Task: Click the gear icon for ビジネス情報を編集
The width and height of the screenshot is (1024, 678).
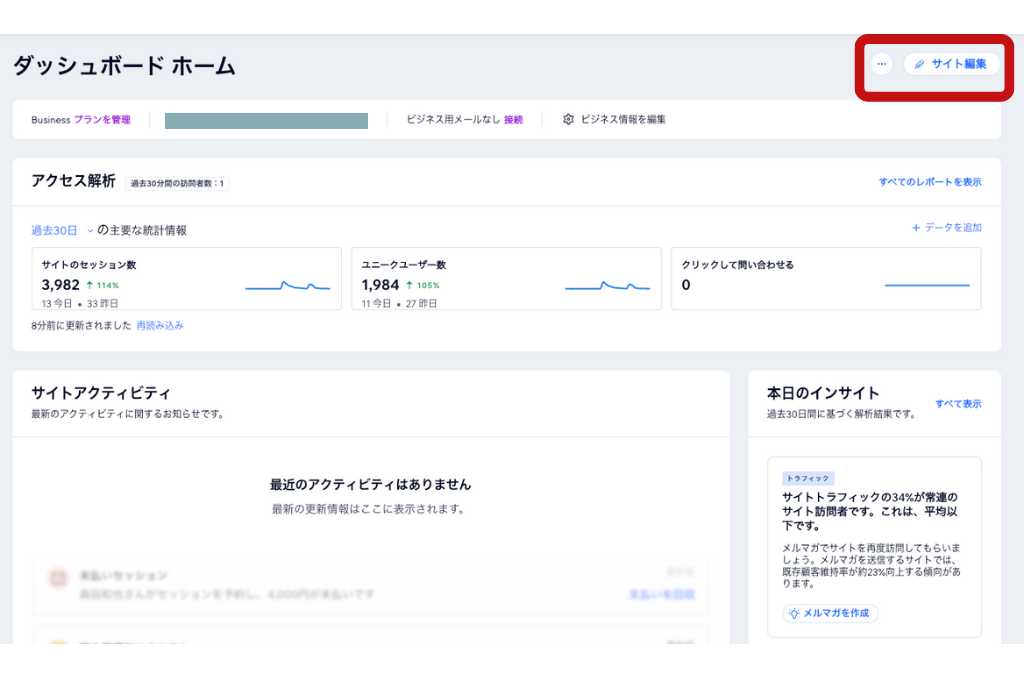Action: 568,119
